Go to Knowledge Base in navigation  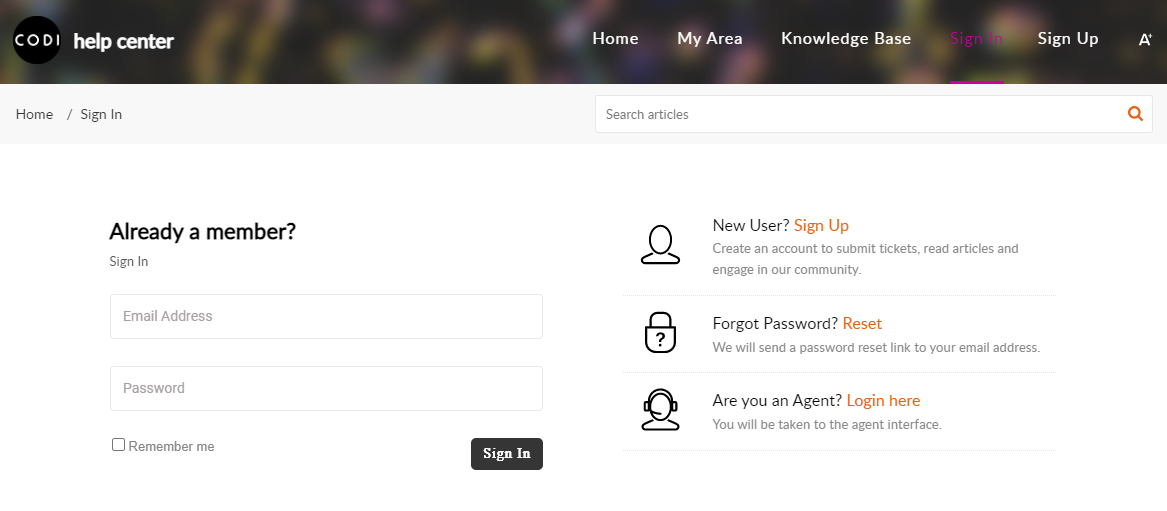(x=846, y=39)
